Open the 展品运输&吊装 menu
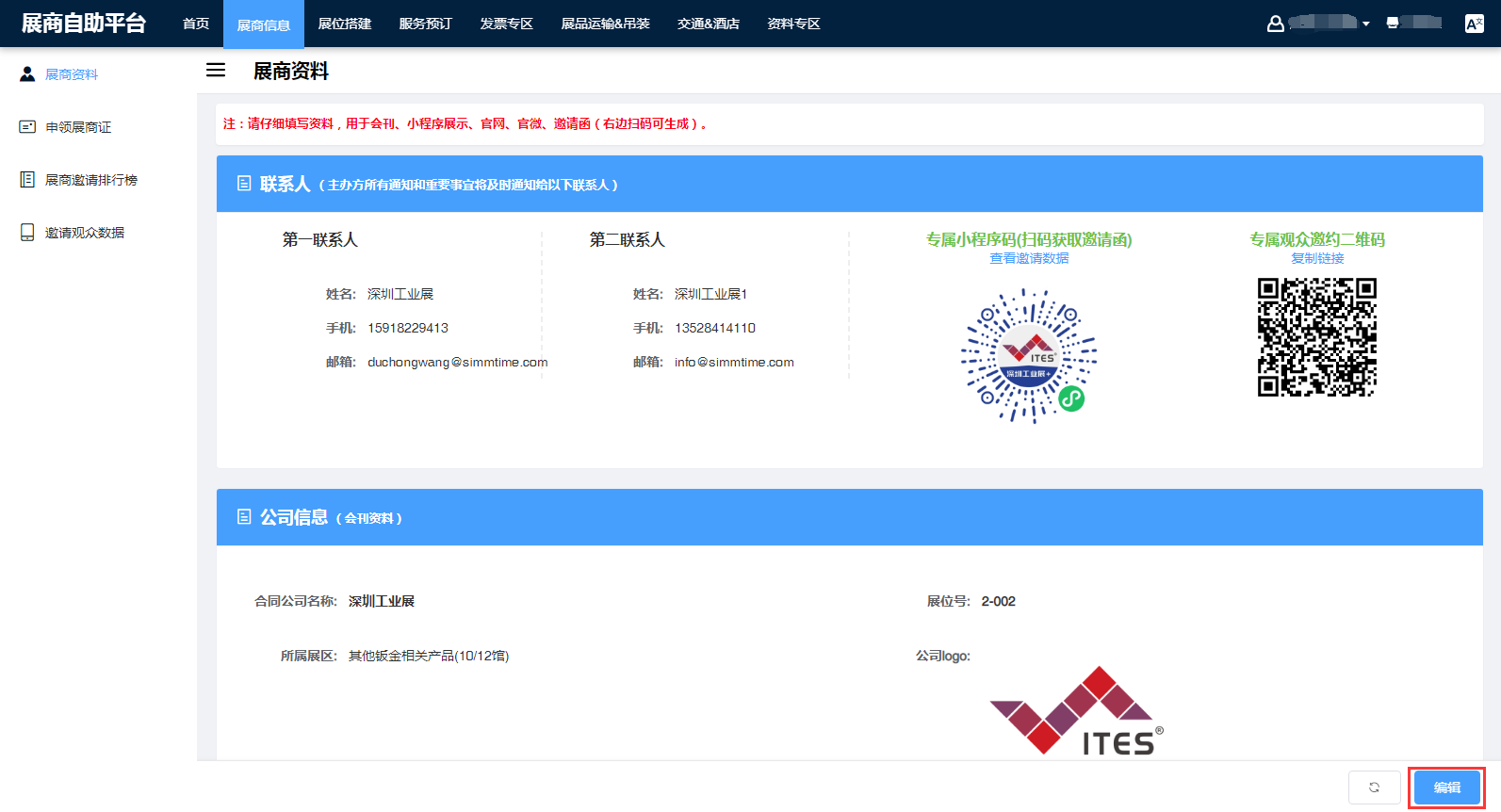This screenshot has width=1501, height=812. pyautogui.click(x=605, y=24)
